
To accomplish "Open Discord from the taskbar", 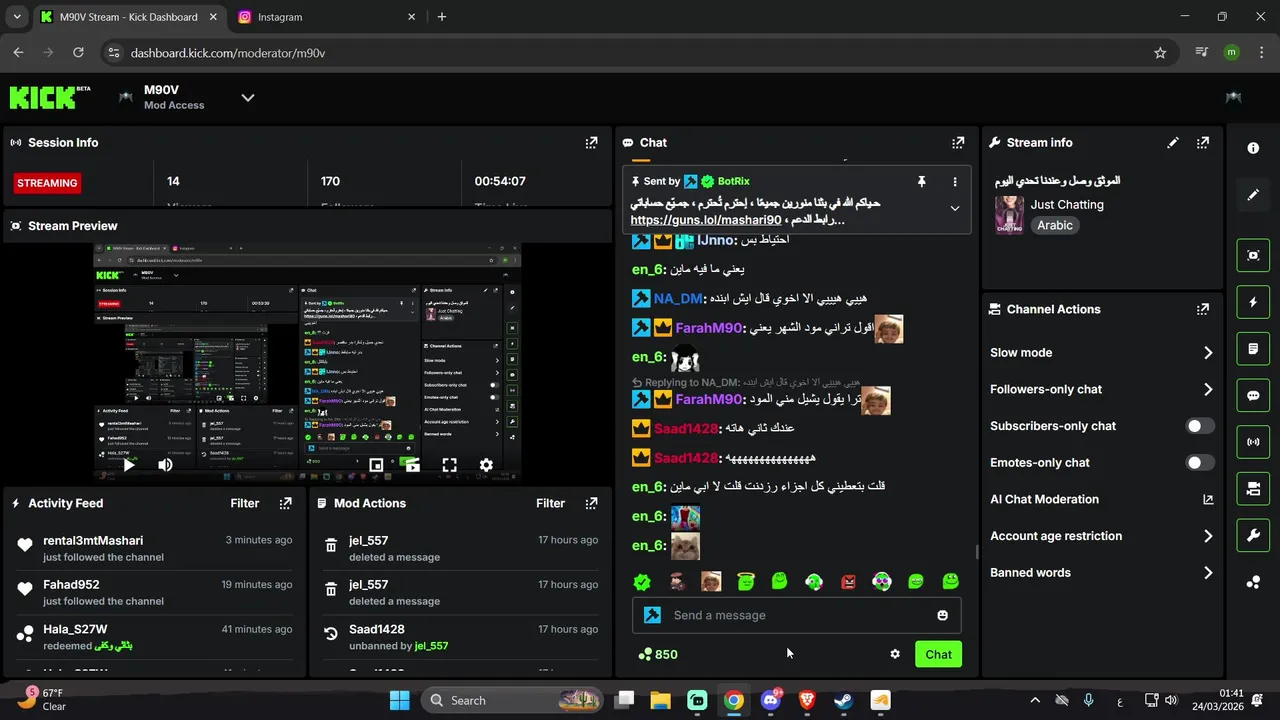I will 770,700.
